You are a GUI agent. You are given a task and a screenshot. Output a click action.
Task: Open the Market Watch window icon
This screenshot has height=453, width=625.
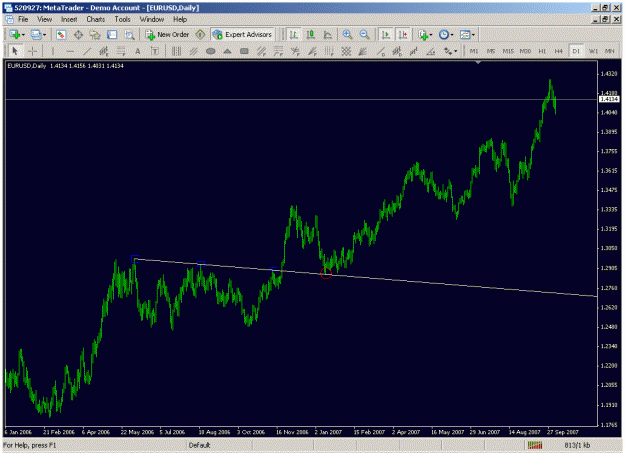tap(61, 35)
